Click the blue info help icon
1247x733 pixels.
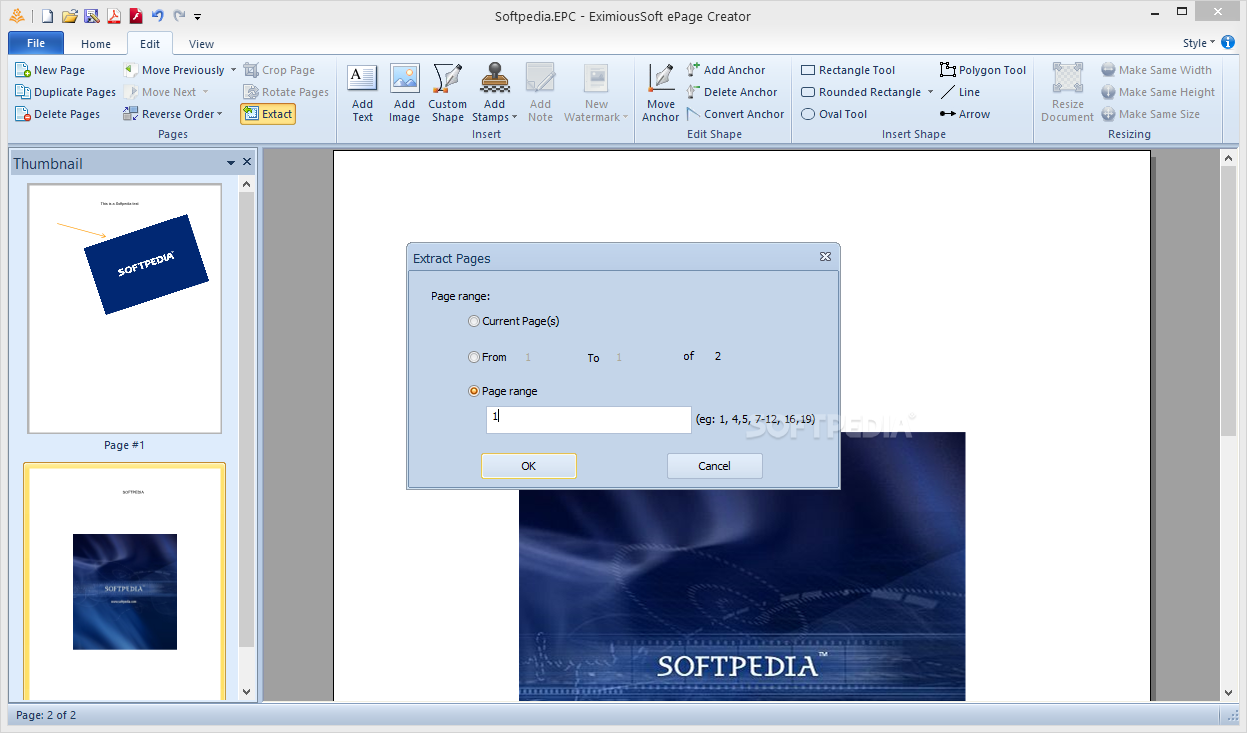pos(1228,43)
